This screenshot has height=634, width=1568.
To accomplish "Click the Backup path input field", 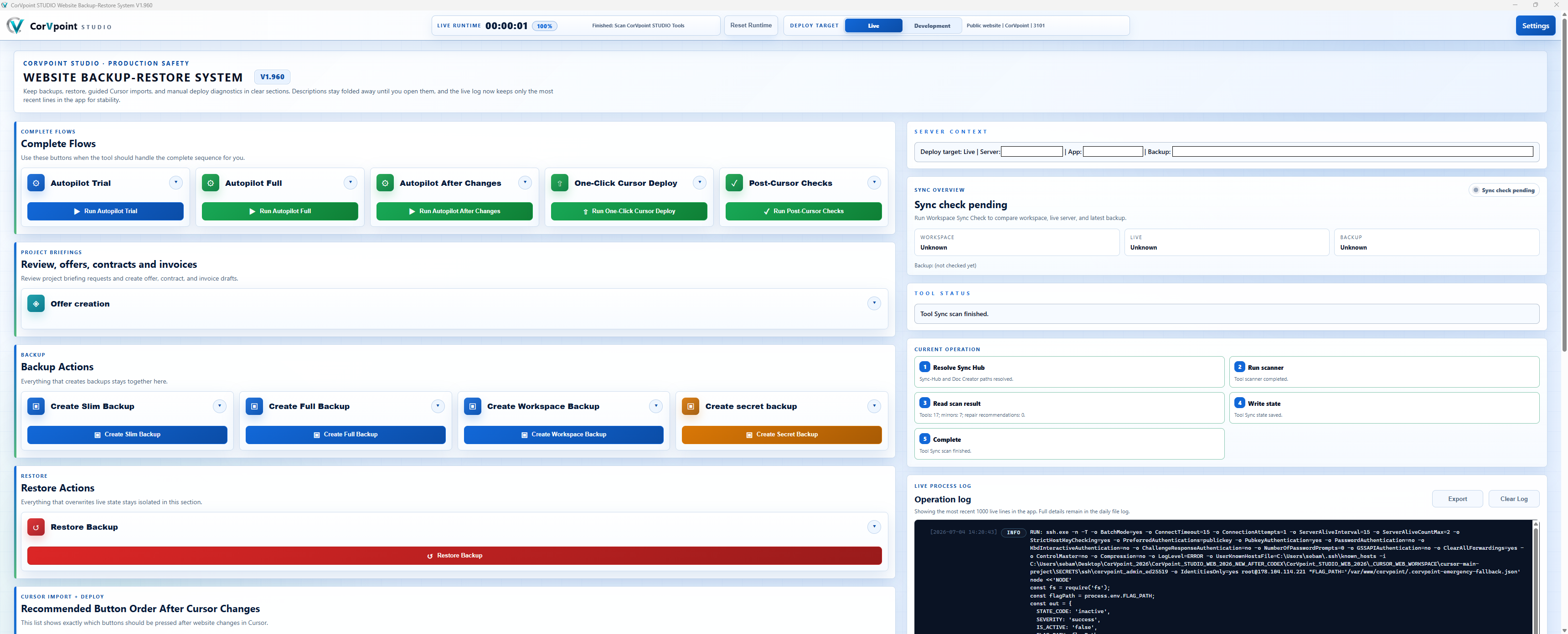I will pyautogui.click(x=1352, y=152).
